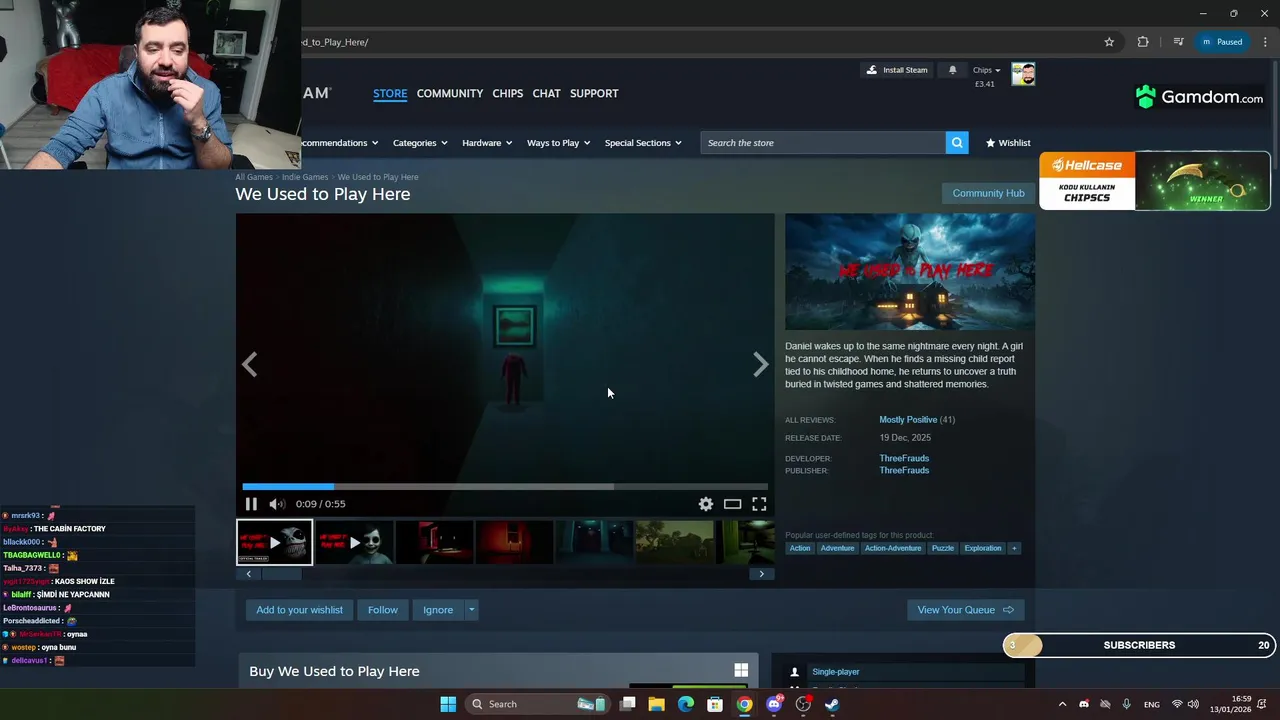1280x720 pixels.
Task: Open Discord from taskbar
Action: point(774,704)
